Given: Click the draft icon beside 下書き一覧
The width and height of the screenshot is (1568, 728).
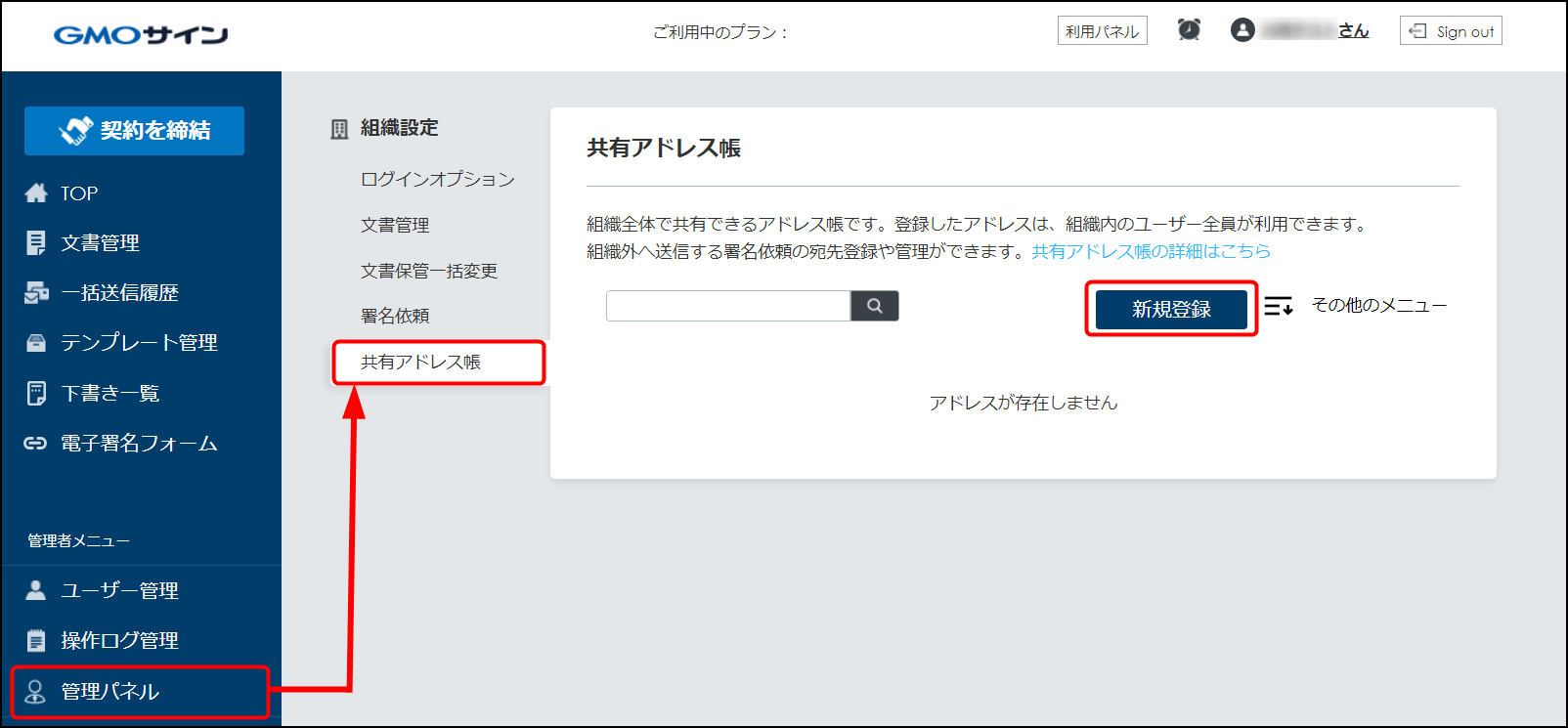Looking at the screenshot, I should point(36,393).
